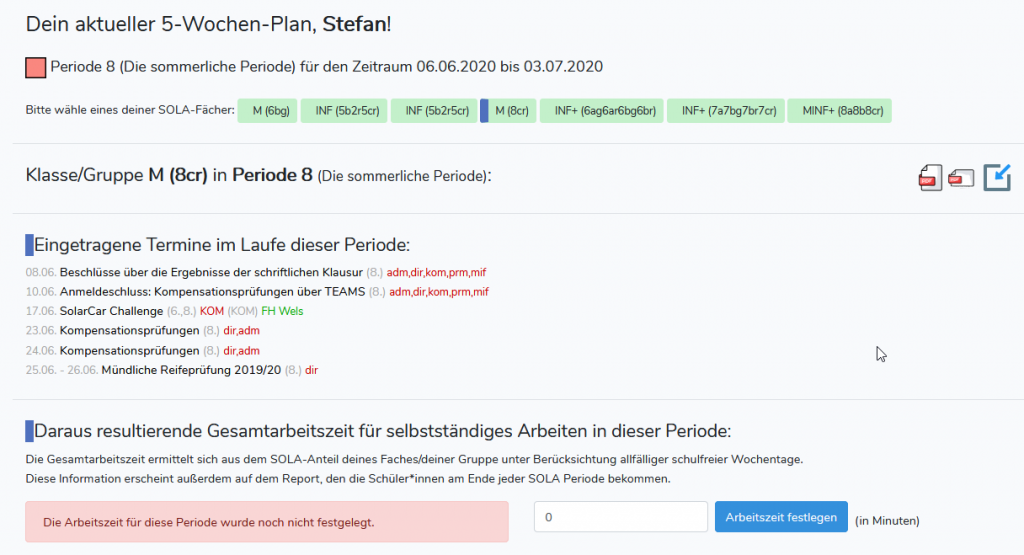Click the Mündliche Reifeprüfung 2019/20 entry

[x=191, y=370]
